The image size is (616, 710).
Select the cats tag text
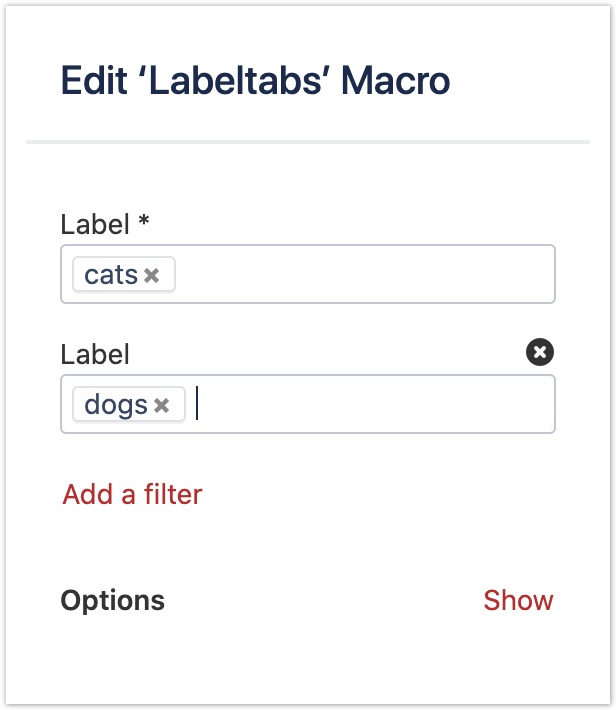tap(111, 275)
